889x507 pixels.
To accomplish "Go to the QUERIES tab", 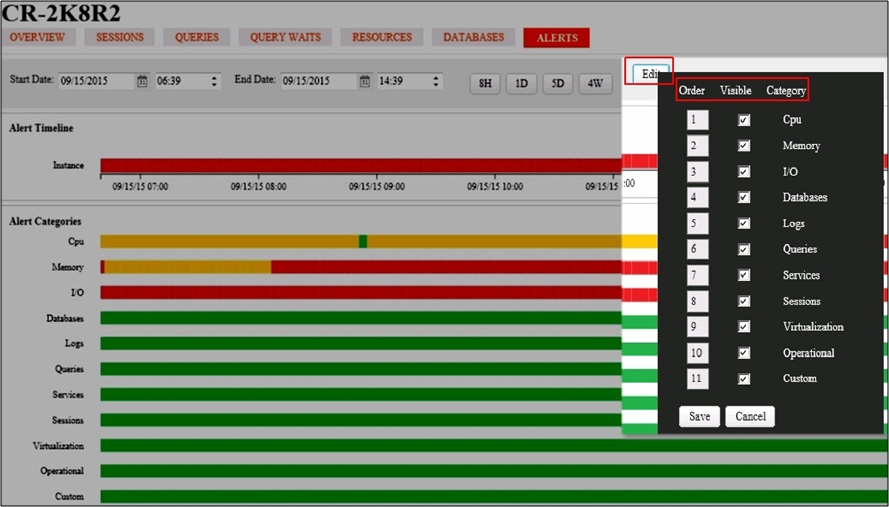I will 197,37.
